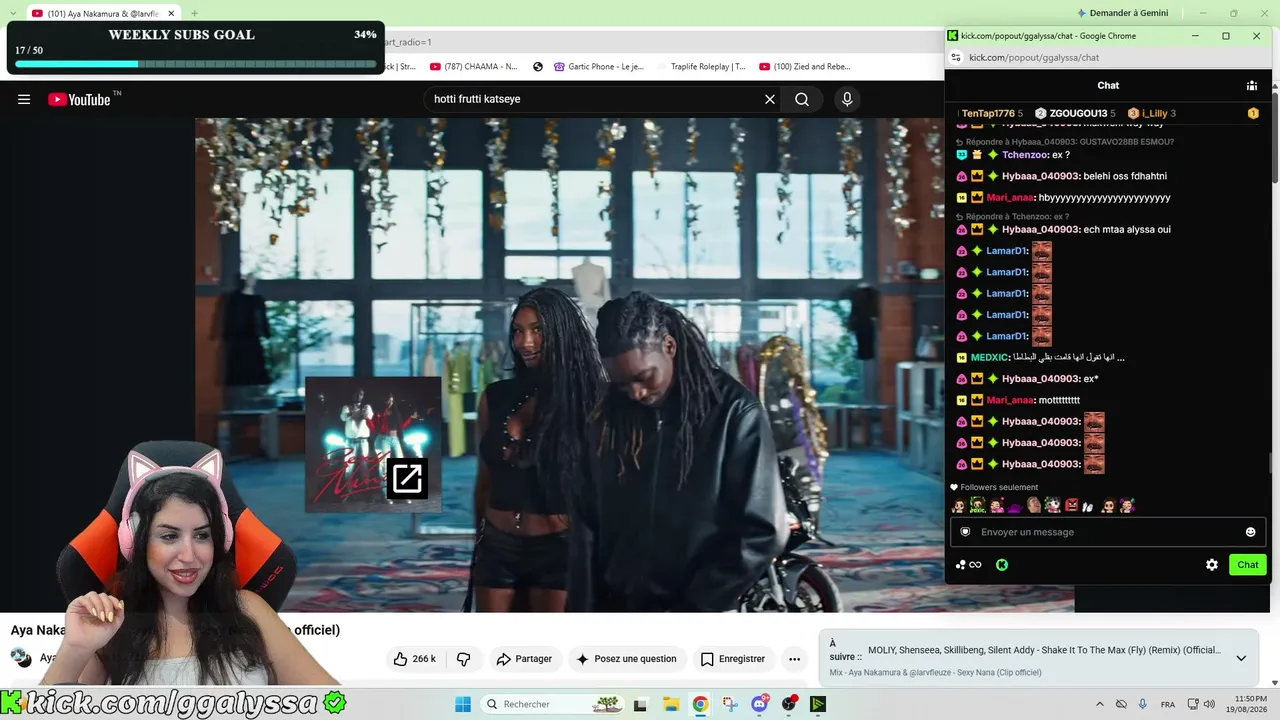This screenshot has width=1280, height=720.
Task: Select the red angry face emote
Action: tap(1072, 505)
